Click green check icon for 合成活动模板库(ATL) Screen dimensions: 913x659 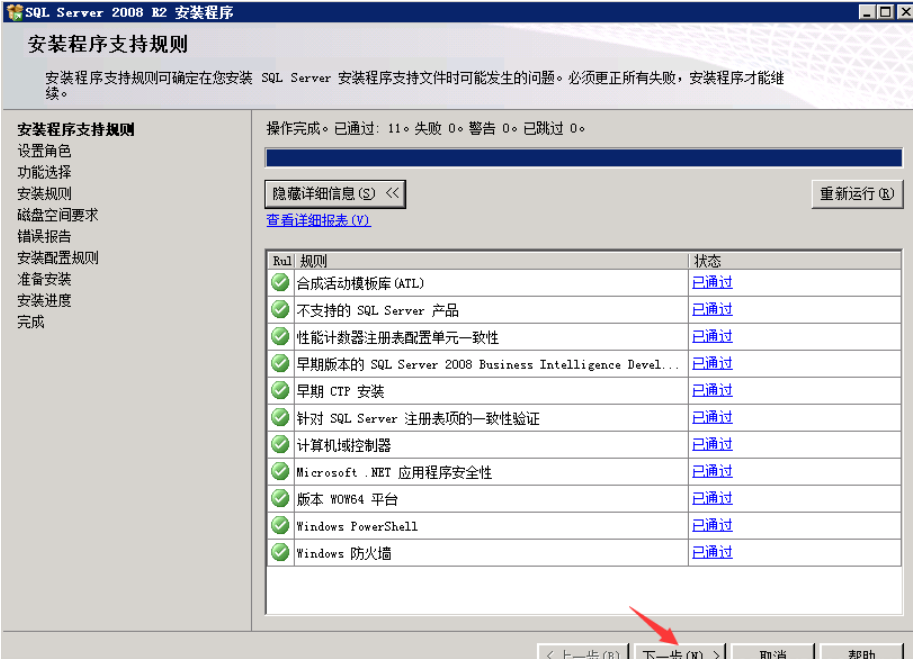pyautogui.click(x=280, y=282)
